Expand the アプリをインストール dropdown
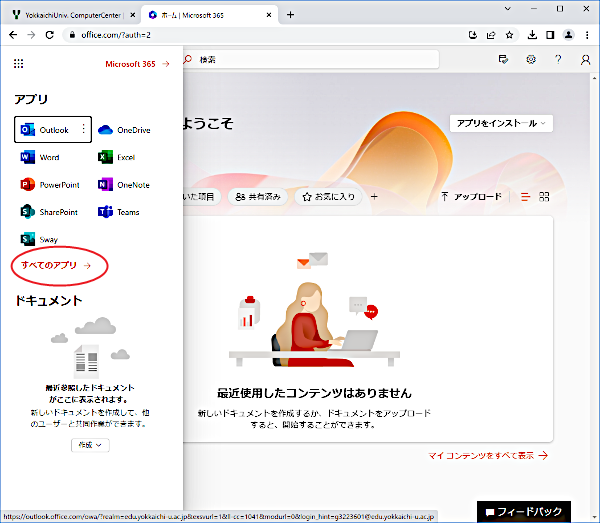This screenshot has width=600, height=523. coord(501,123)
